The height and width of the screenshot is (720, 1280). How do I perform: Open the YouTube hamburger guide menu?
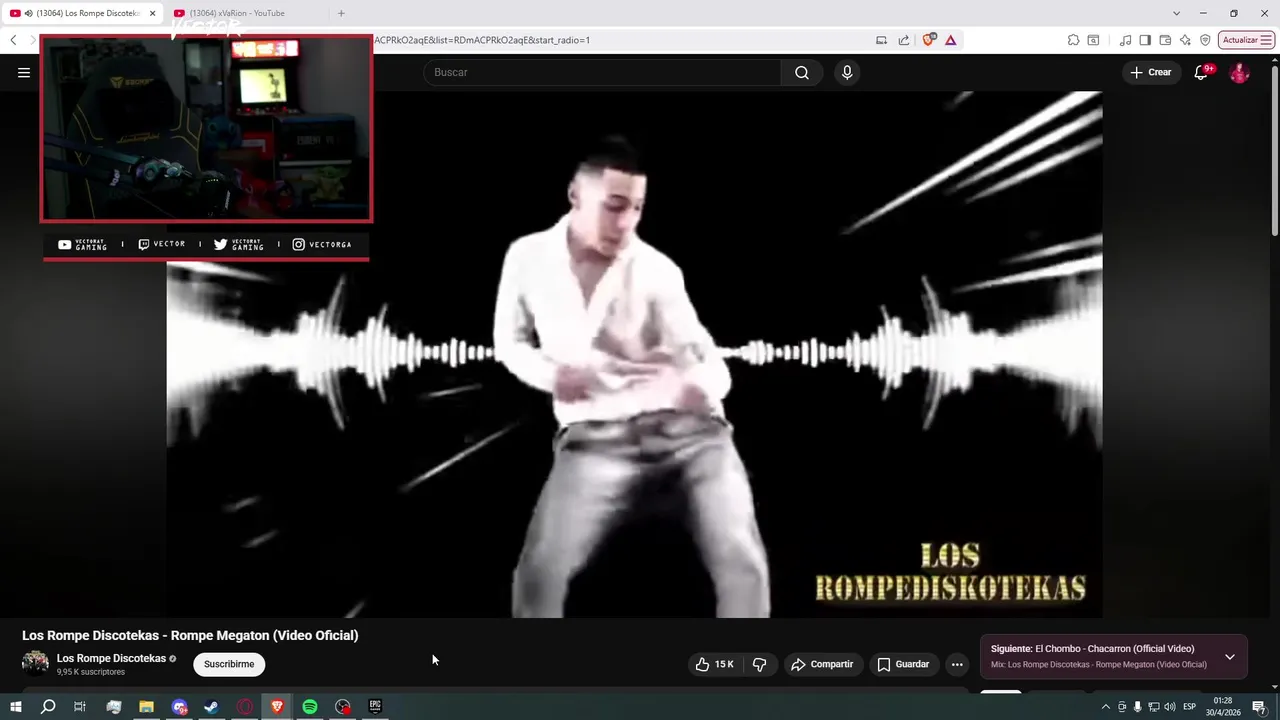[x=24, y=72]
